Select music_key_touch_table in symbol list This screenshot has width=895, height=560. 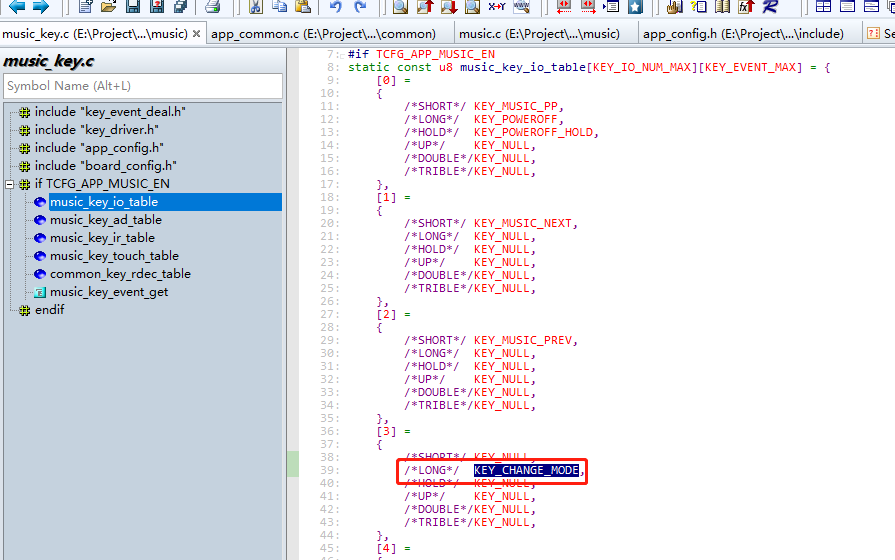click(114, 256)
